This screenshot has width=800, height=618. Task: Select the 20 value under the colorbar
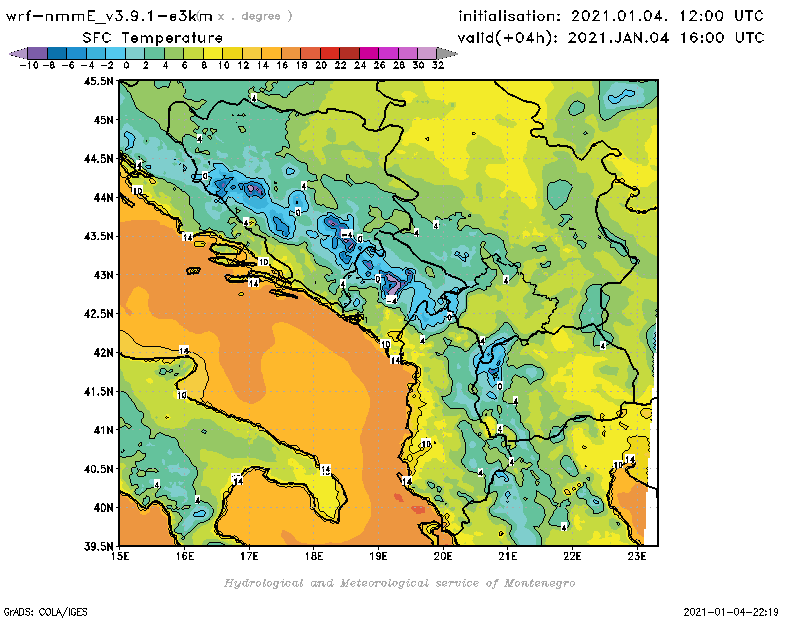click(321, 65)
